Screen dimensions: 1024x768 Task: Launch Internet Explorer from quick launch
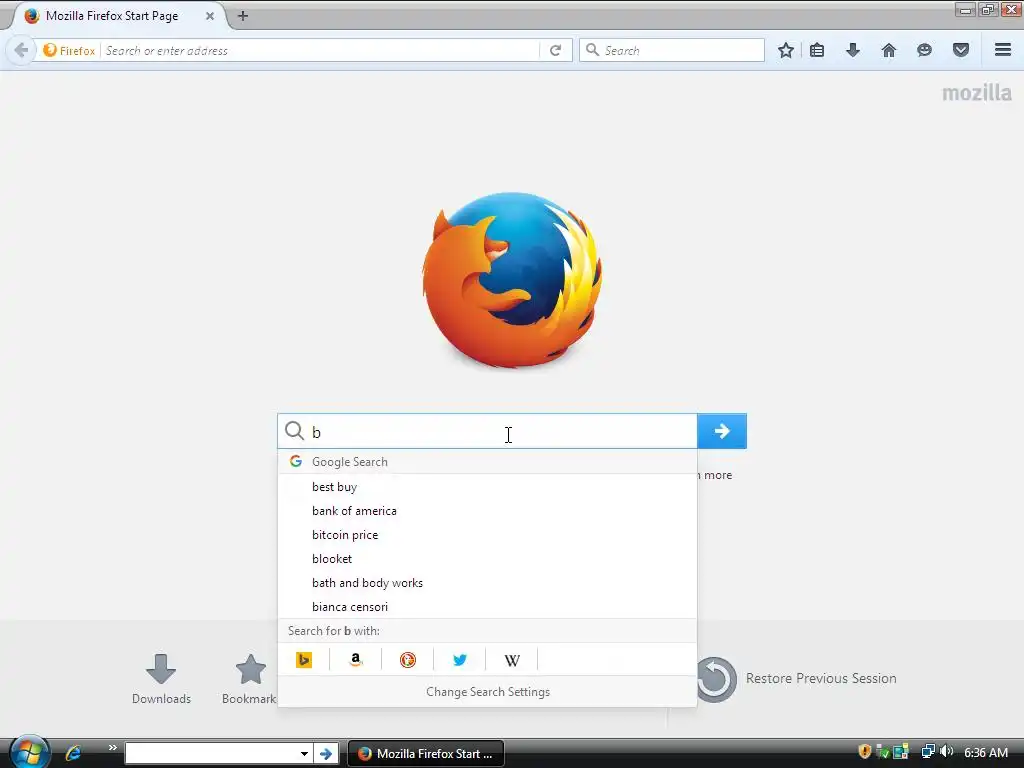click(x=73, y=753)
